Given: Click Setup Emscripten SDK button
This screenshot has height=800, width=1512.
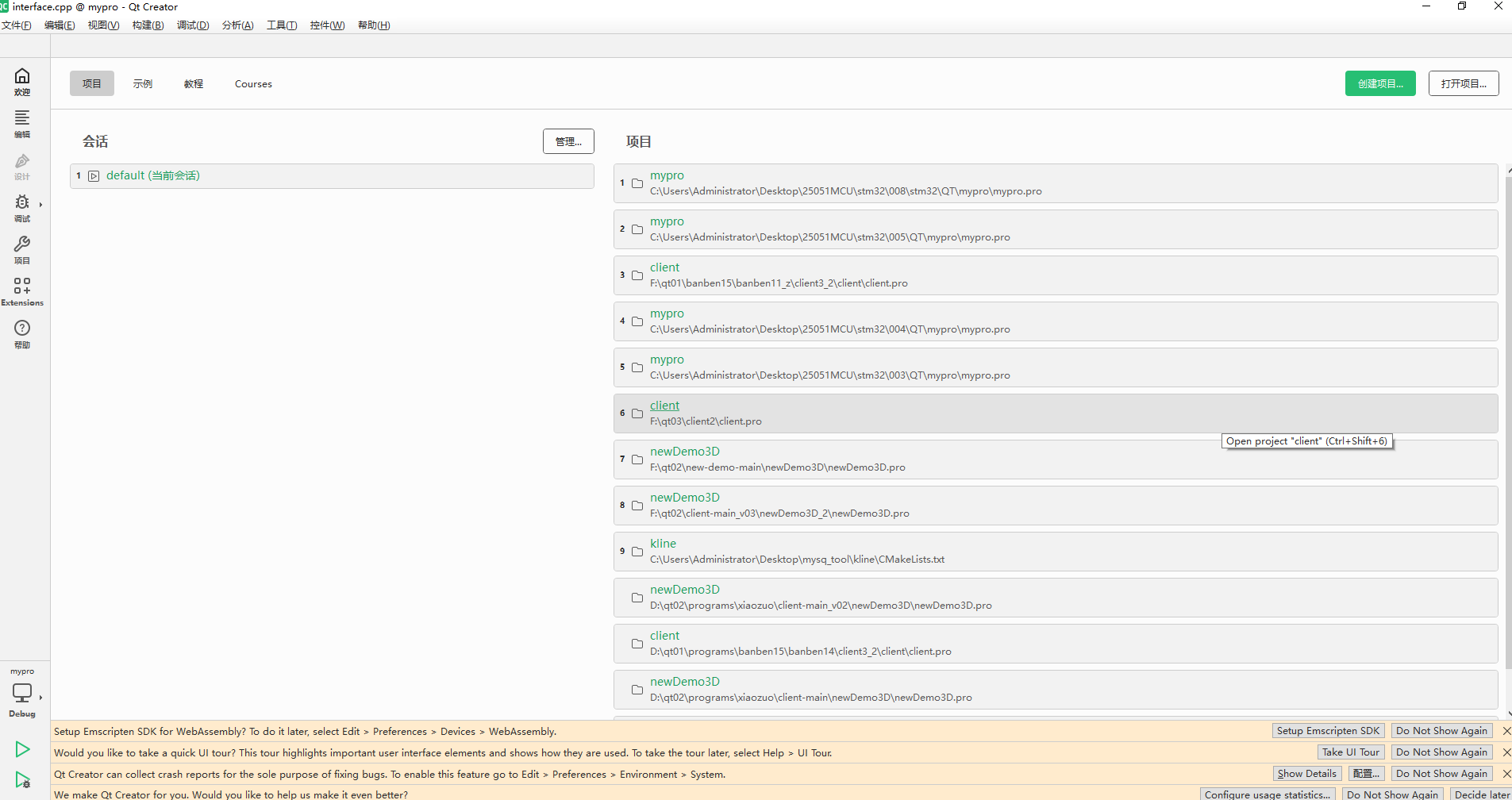Looking at the screenshot, I should (1328, 731).
